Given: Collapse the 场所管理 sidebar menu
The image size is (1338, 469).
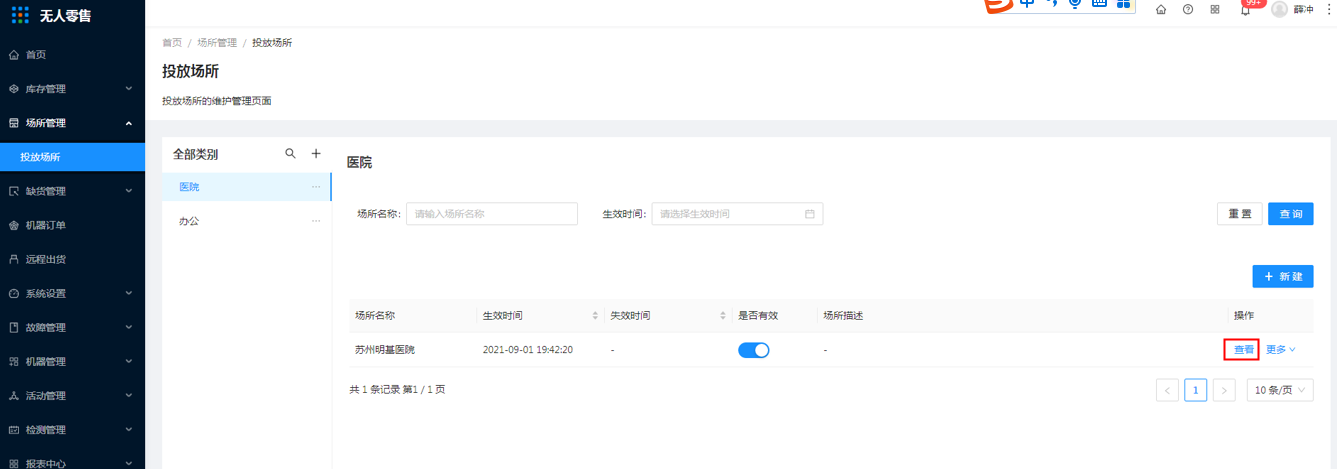Looking at the screenshot, I should (x=72, y=123).
